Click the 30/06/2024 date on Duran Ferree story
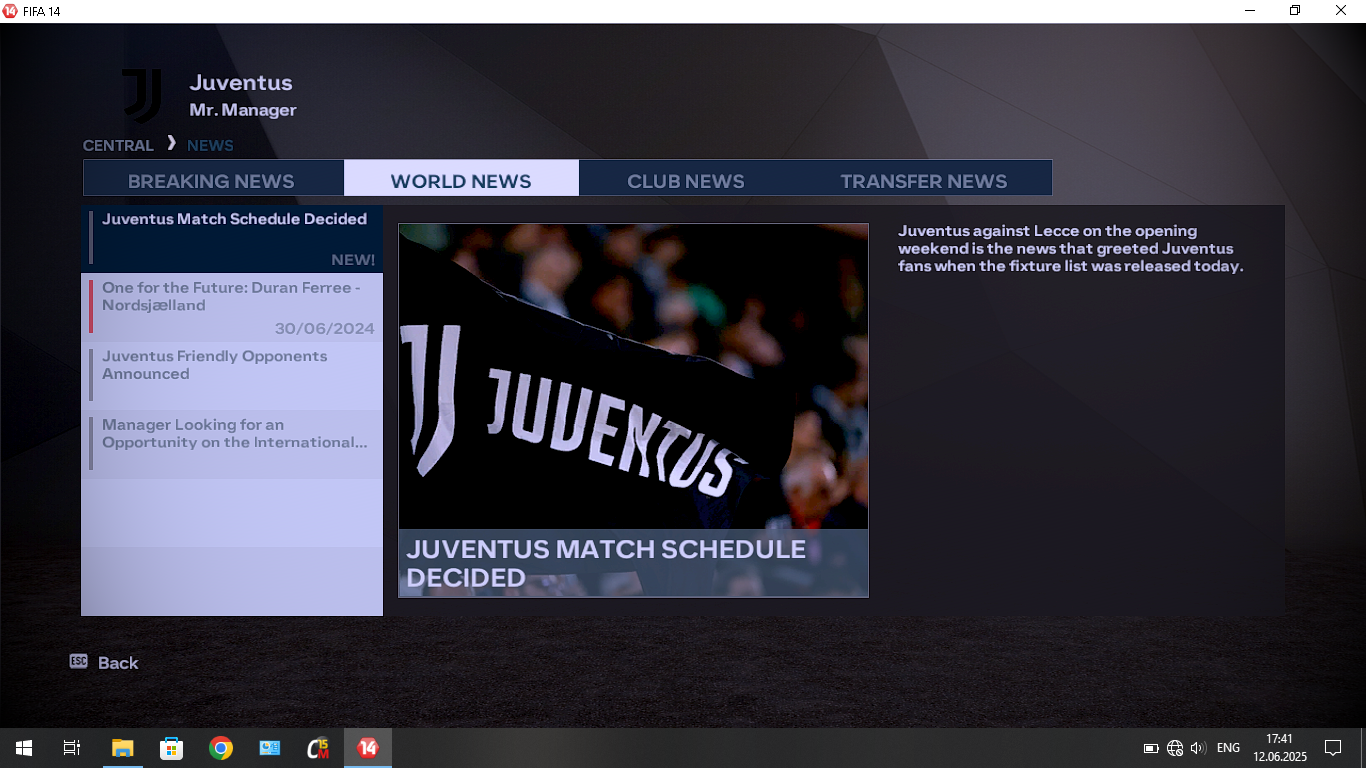This screenshot has height=768, width=1366. 324,328
